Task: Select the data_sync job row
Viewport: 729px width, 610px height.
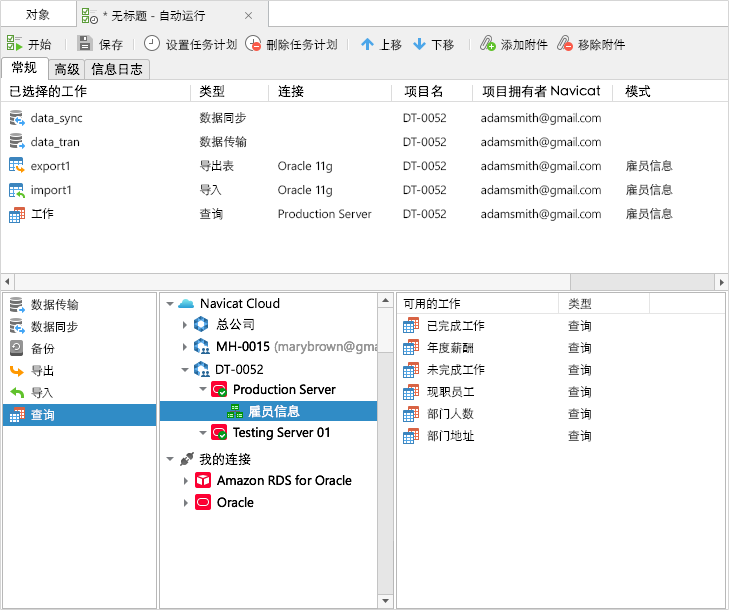Action: click(x=55, y=118)
